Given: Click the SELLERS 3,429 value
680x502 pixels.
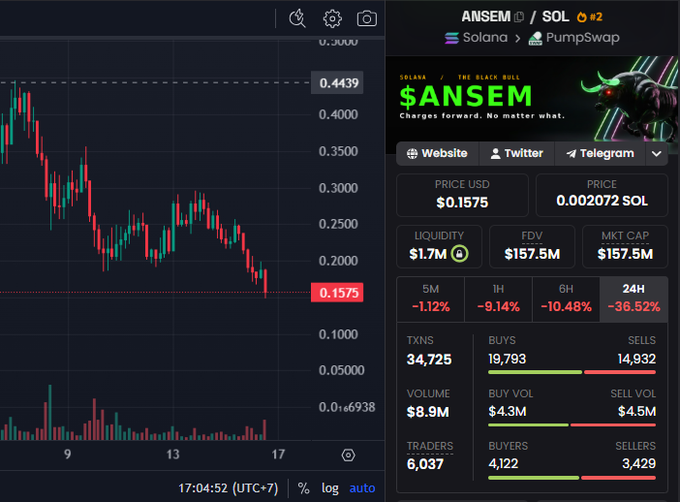Looking at the screenshot, I should click(639, 464).
